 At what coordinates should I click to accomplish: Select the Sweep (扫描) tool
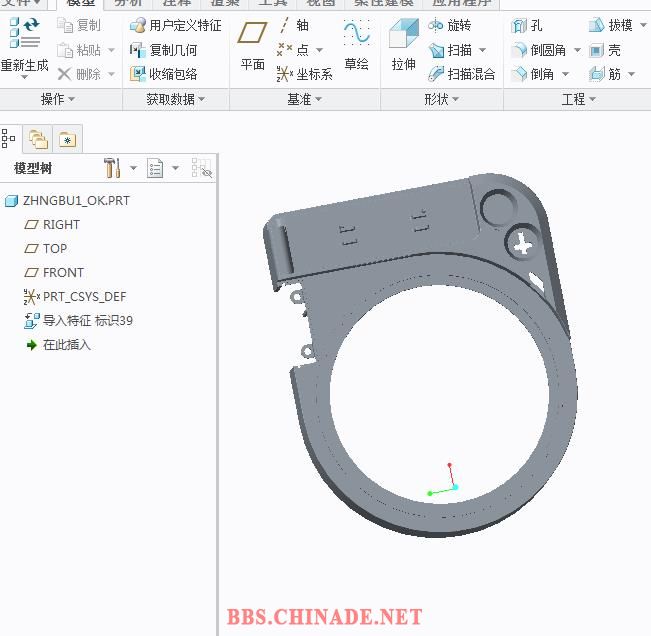pyautogui.click(x=450, y=50)
